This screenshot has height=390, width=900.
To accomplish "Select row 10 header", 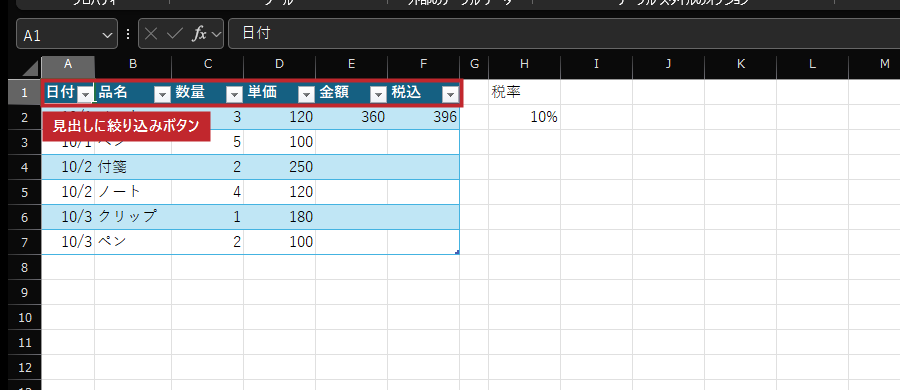I will pos(24,317).
